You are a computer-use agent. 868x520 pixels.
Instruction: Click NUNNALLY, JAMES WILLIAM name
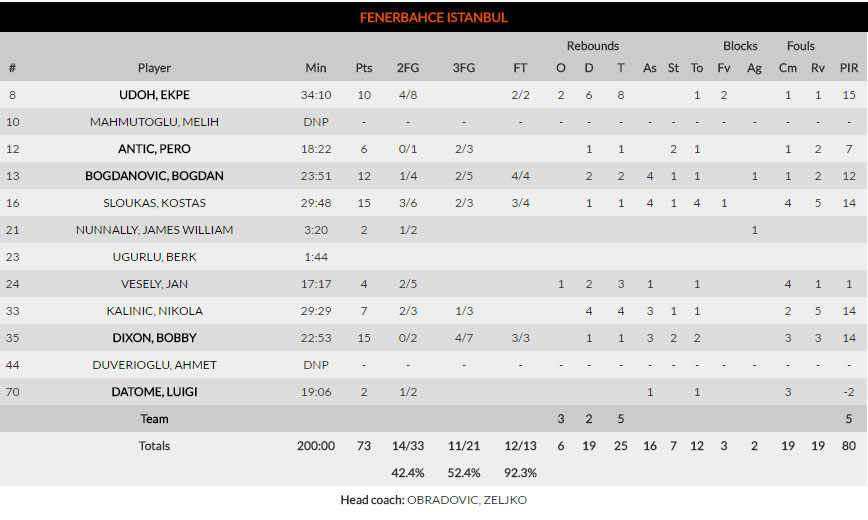pyautogui.click(x=154, y=230)
